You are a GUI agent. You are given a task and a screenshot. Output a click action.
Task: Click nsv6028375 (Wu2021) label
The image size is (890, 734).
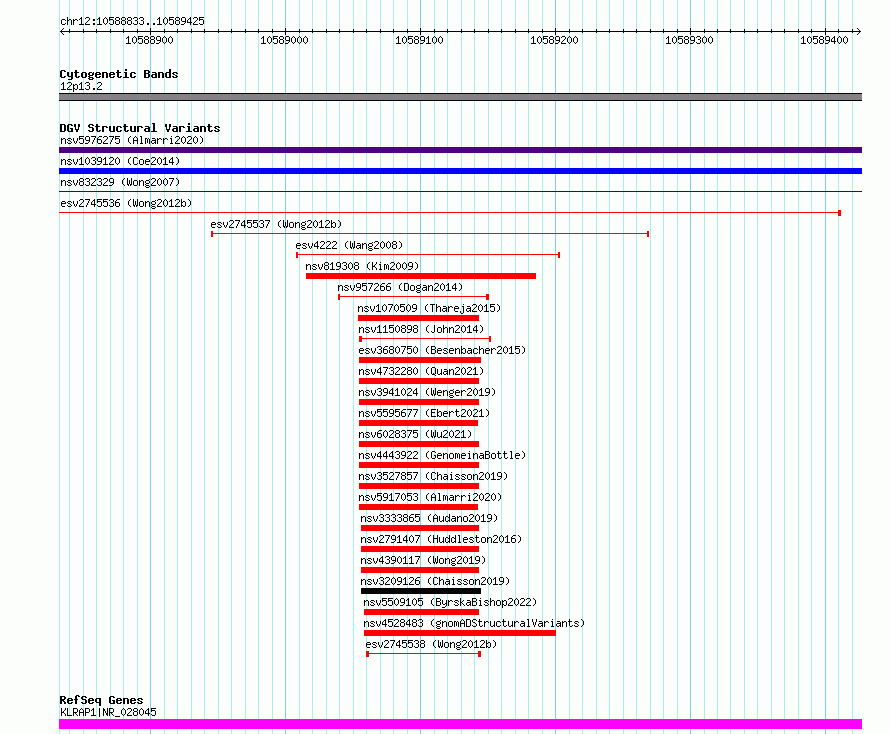(x=415, y=434)
